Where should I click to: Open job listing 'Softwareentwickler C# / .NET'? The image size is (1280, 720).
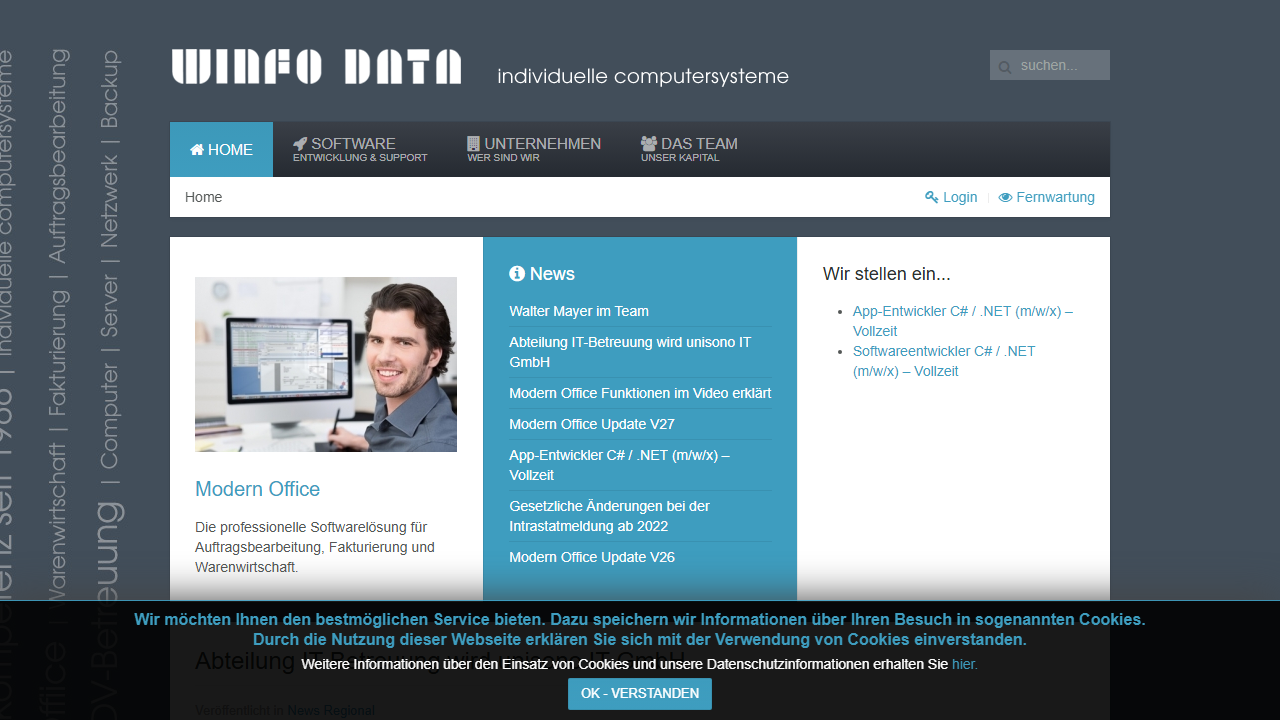point(945,361)
